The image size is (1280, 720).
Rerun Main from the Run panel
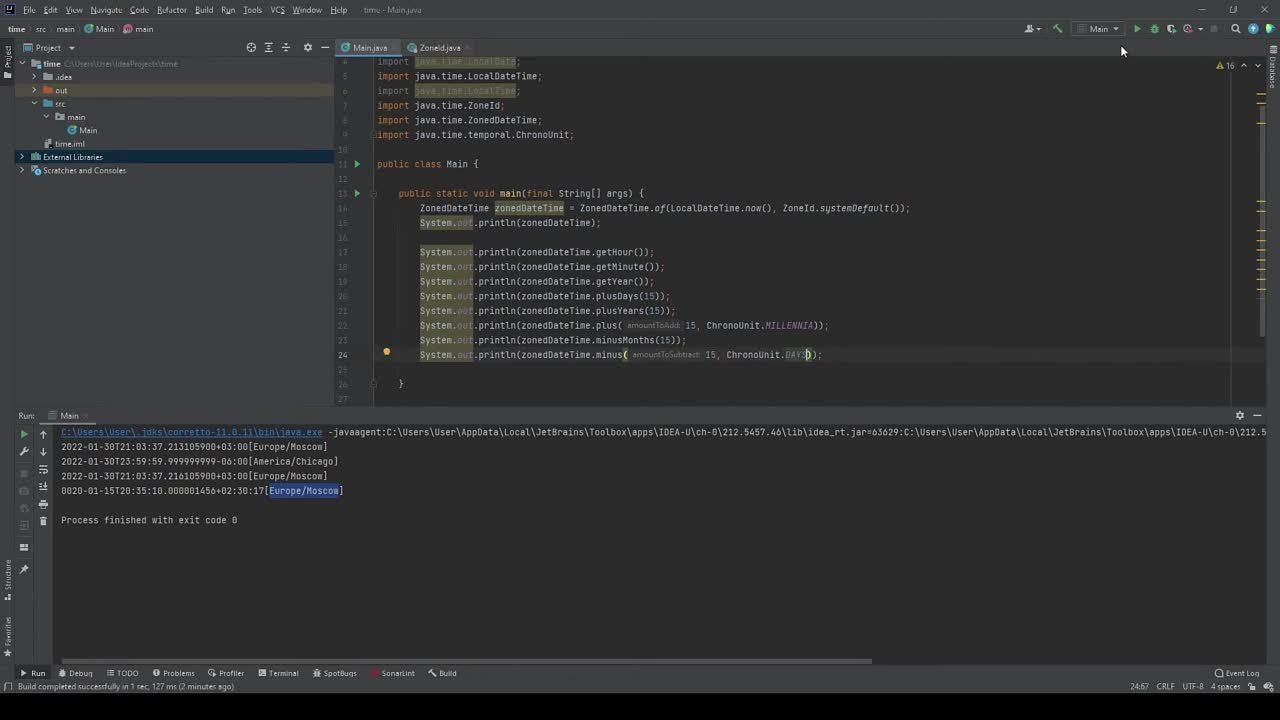24,434
